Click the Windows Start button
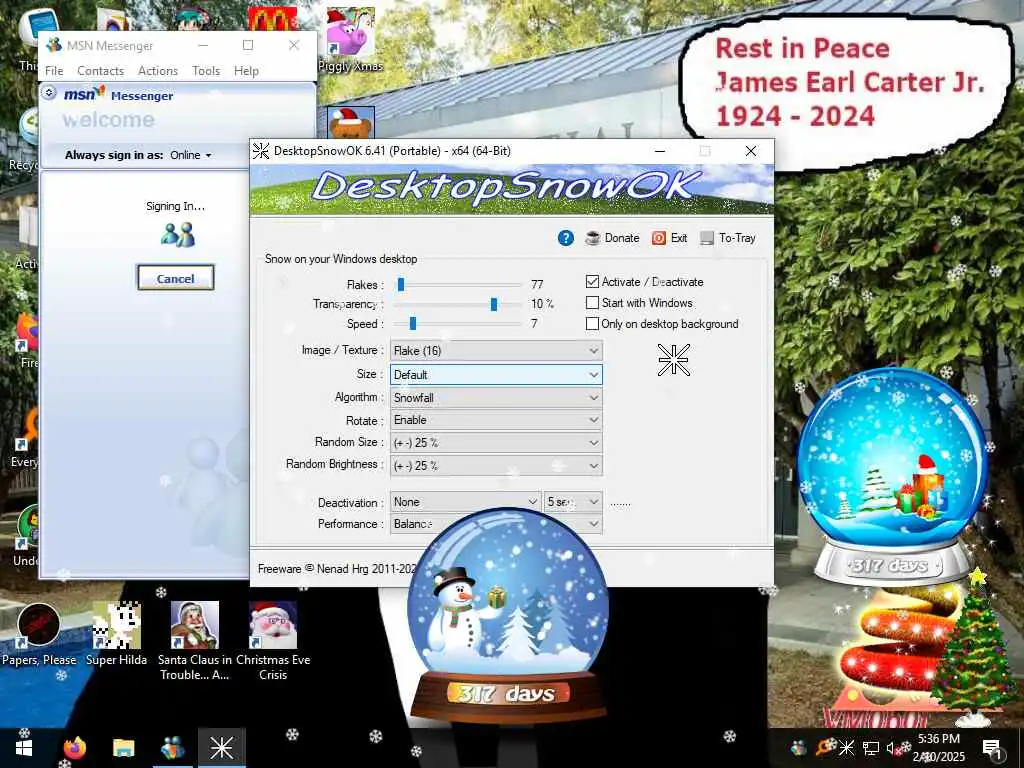 (x=24, y=748)
